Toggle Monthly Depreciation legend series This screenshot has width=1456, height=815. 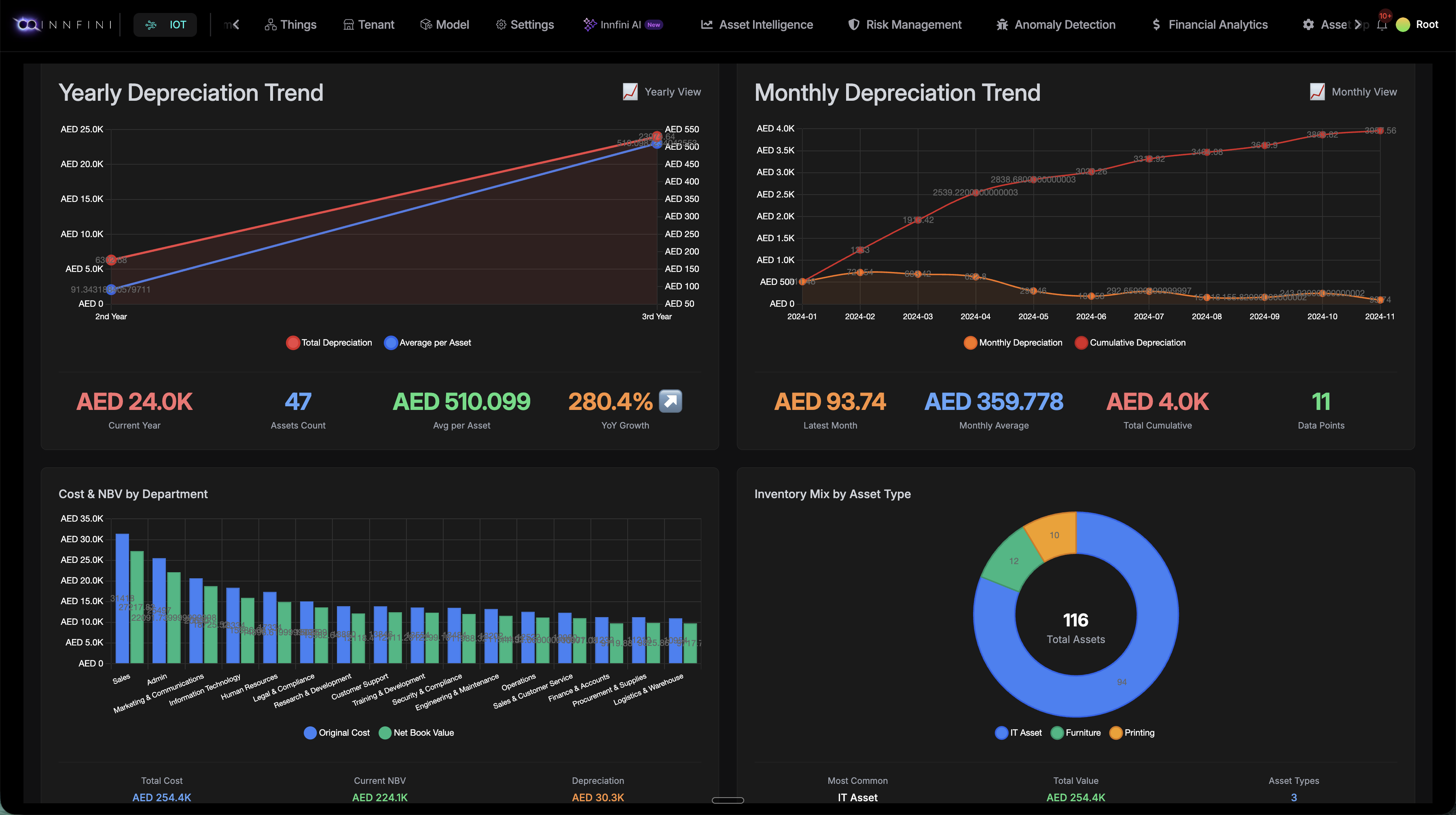[1013, 343]
